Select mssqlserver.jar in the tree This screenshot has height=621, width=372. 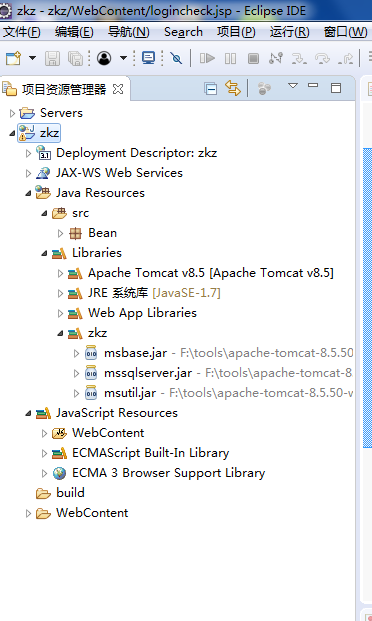[148, 373]
